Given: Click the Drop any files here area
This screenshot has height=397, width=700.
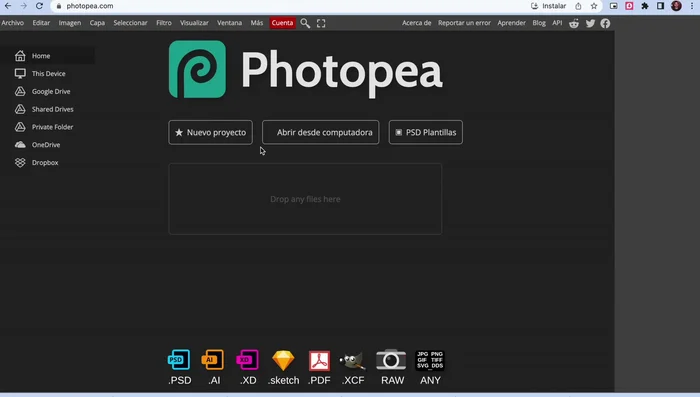Looking at the screenshot, I should pos(305,199).
